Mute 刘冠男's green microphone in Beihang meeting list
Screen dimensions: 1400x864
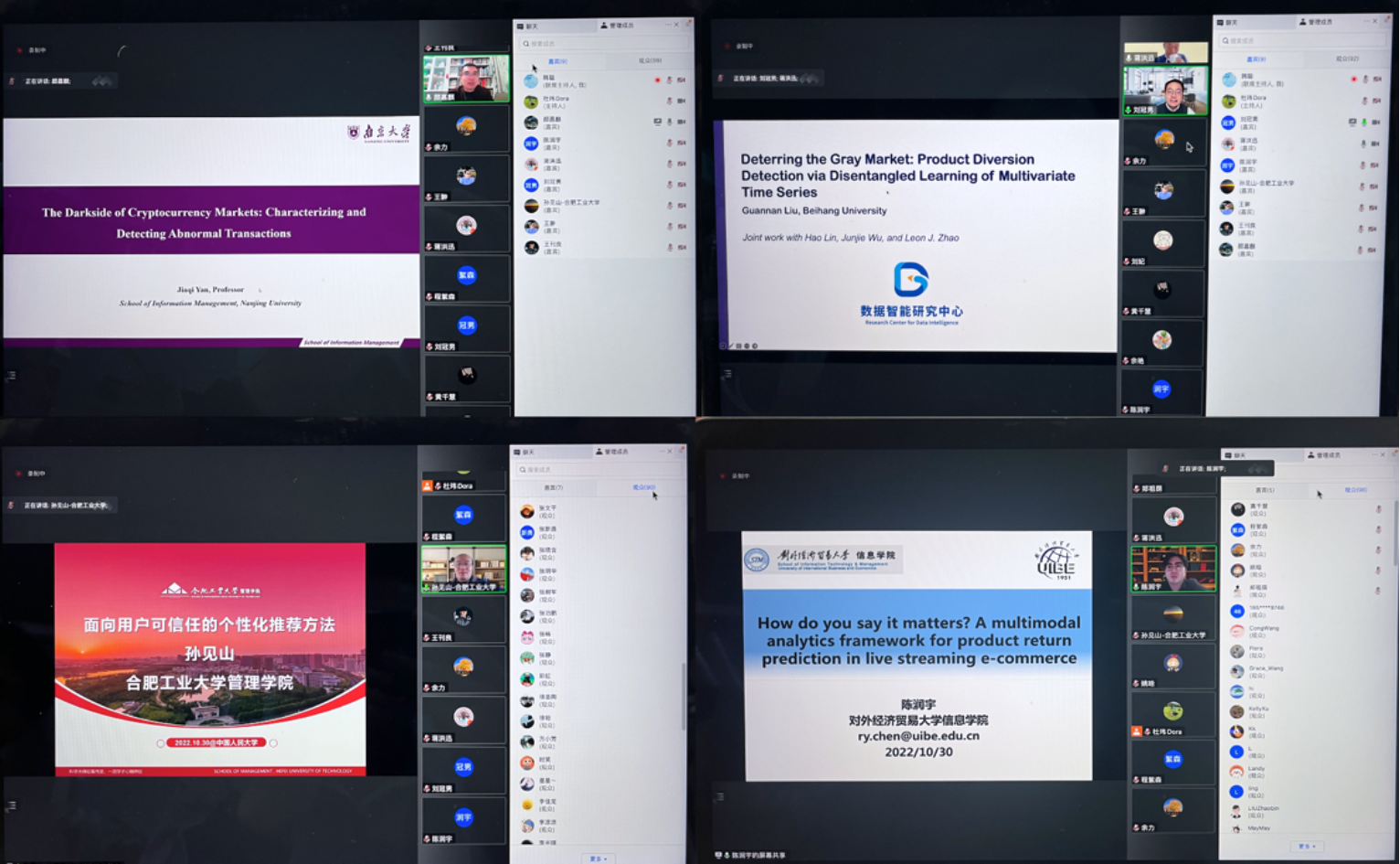[1364, 122]
